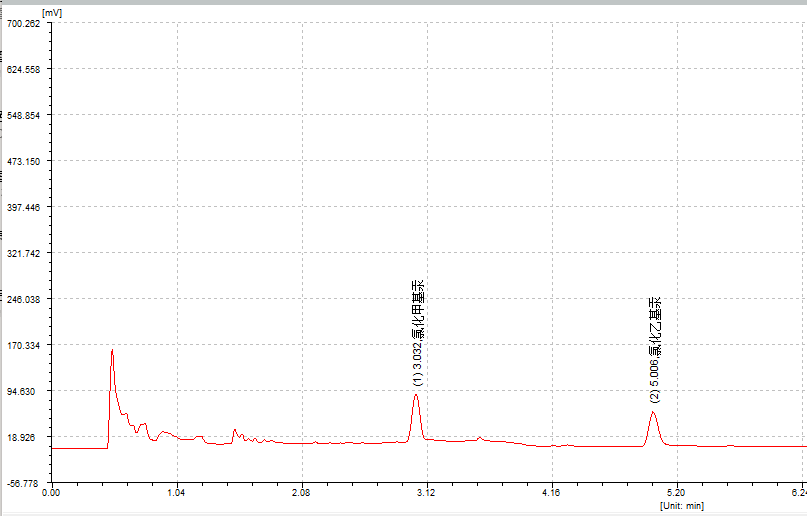Click the 624.558 y-axis tick label
This screenshot has height=516, width=807.
pyautogui.click(x=23, y=70)
